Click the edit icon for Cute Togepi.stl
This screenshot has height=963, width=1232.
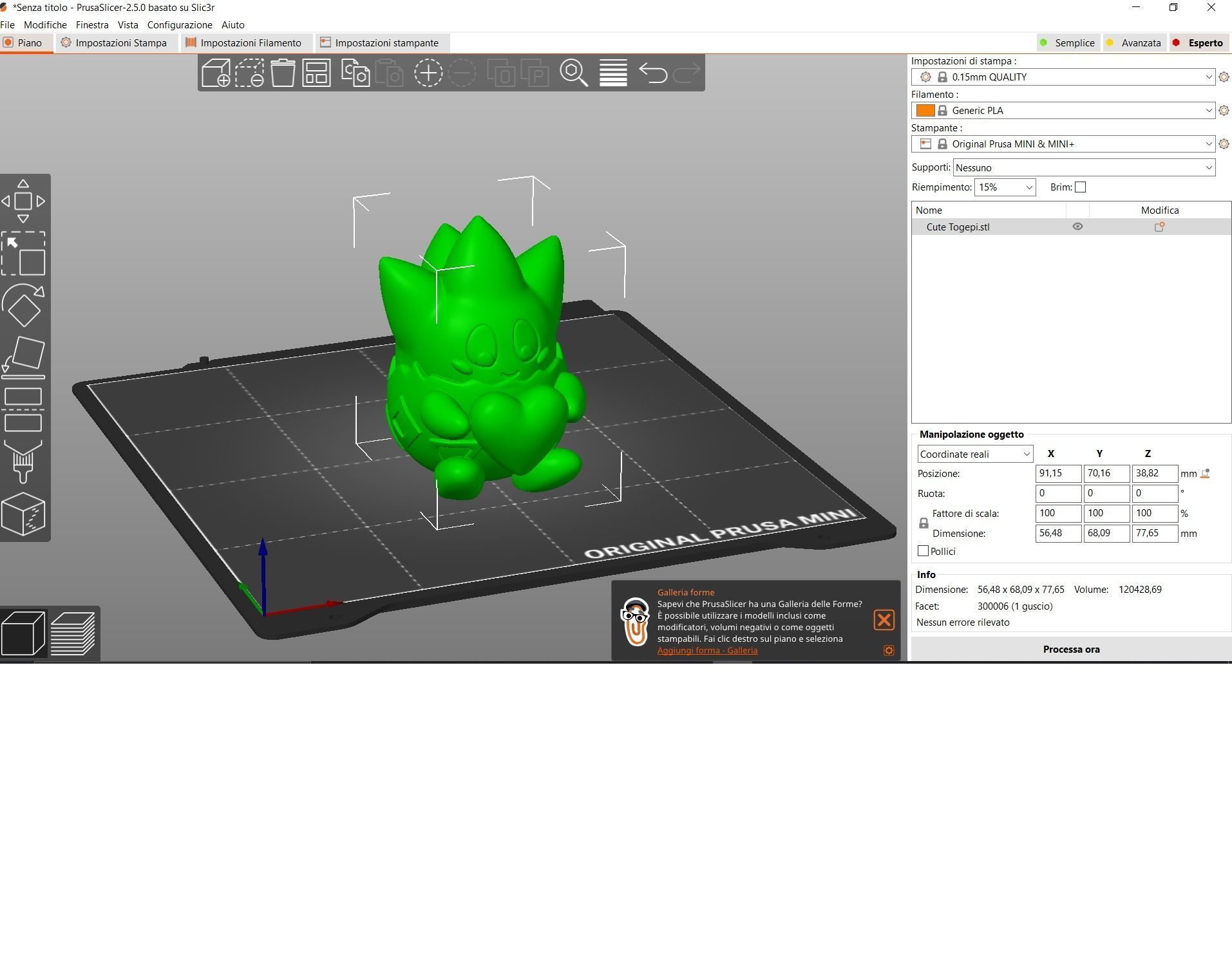pyautogui.click(x=1159, y=227)
